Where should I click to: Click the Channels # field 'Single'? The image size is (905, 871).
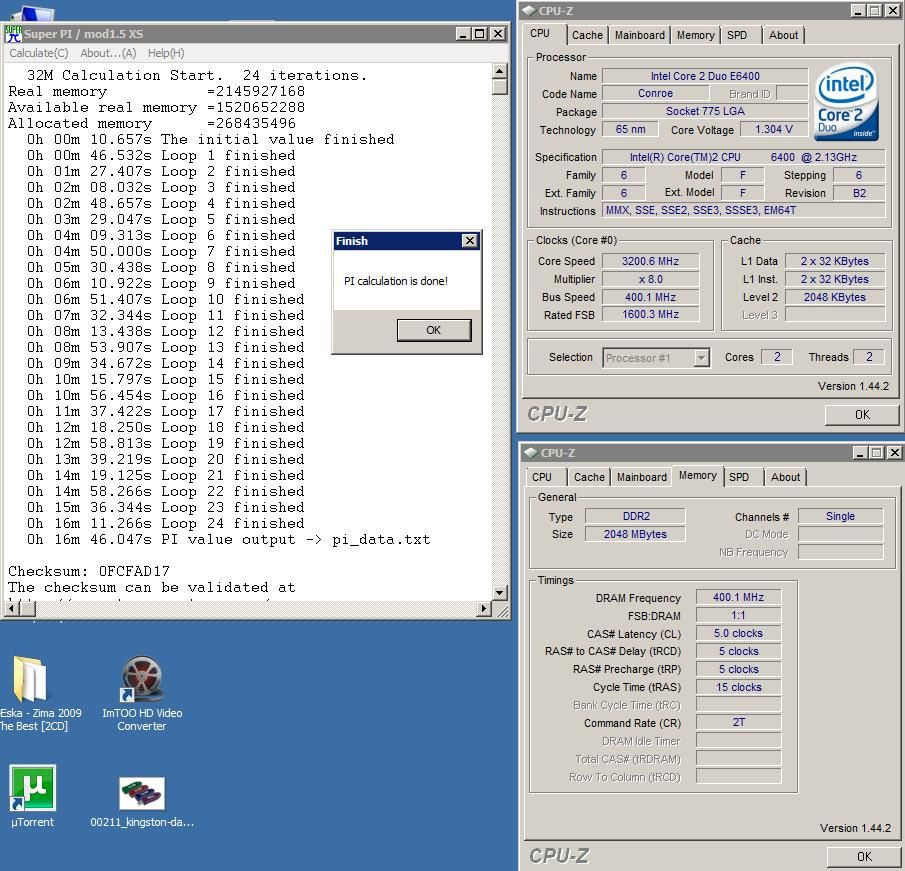tap(840, 516)
